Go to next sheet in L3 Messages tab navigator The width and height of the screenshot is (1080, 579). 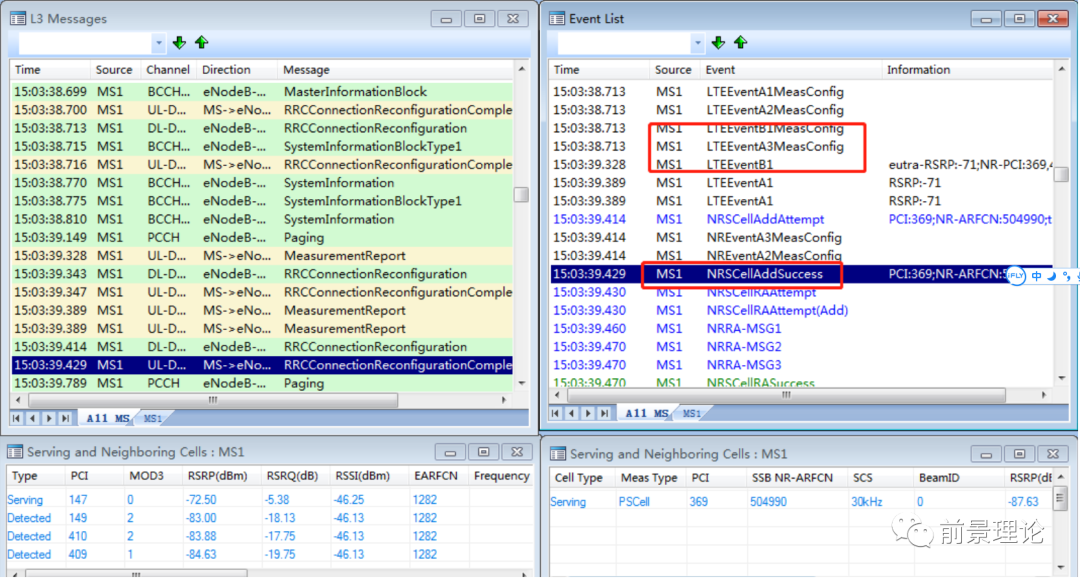tap(49, 418)
